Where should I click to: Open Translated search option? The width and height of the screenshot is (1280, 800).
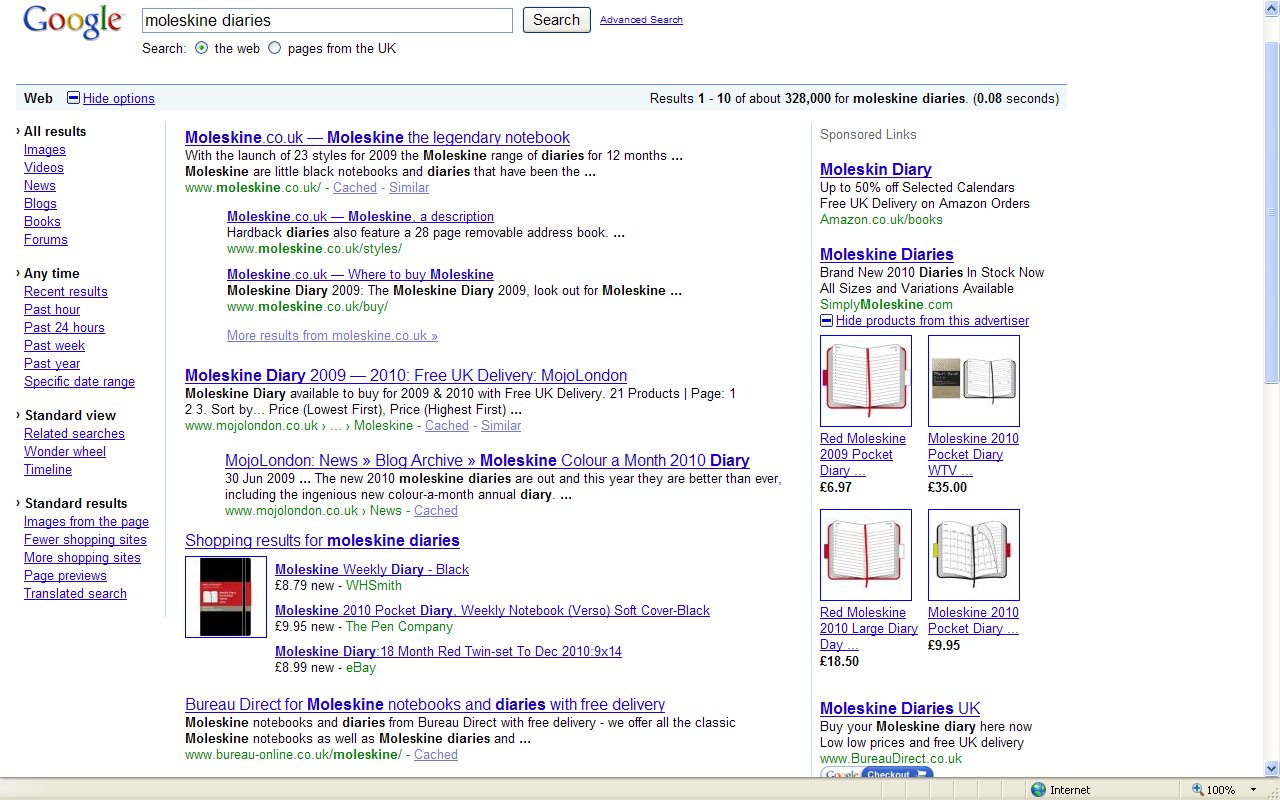(x=75, y=594)
